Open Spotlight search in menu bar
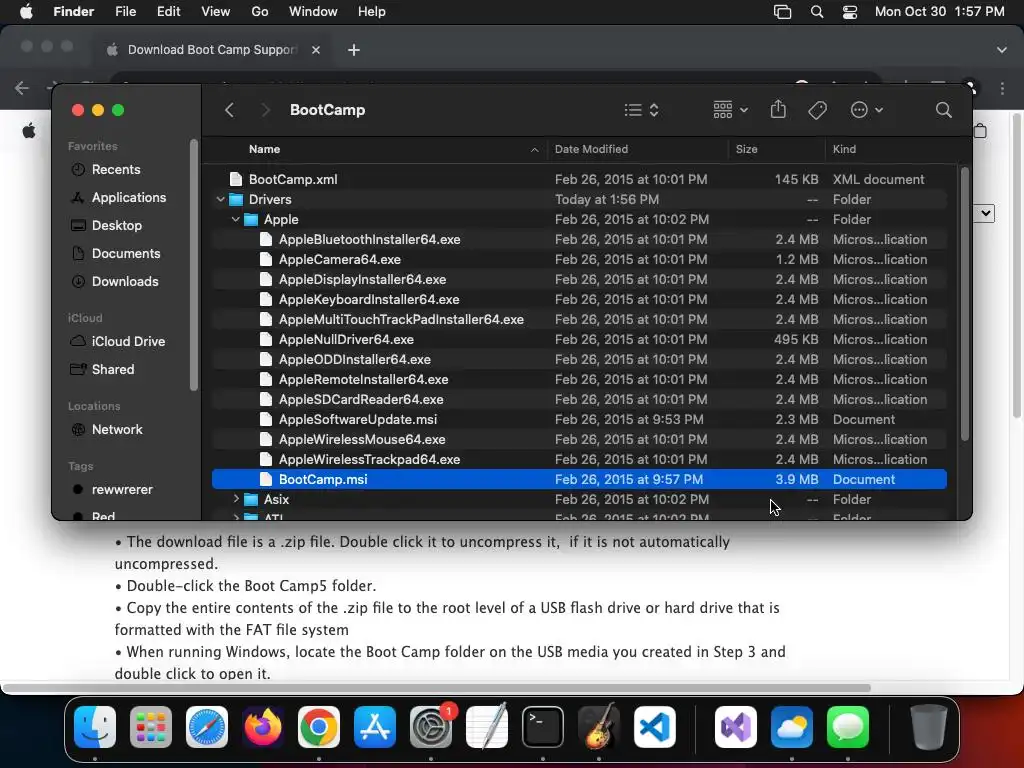1024x768 pixels. point(816,12)
